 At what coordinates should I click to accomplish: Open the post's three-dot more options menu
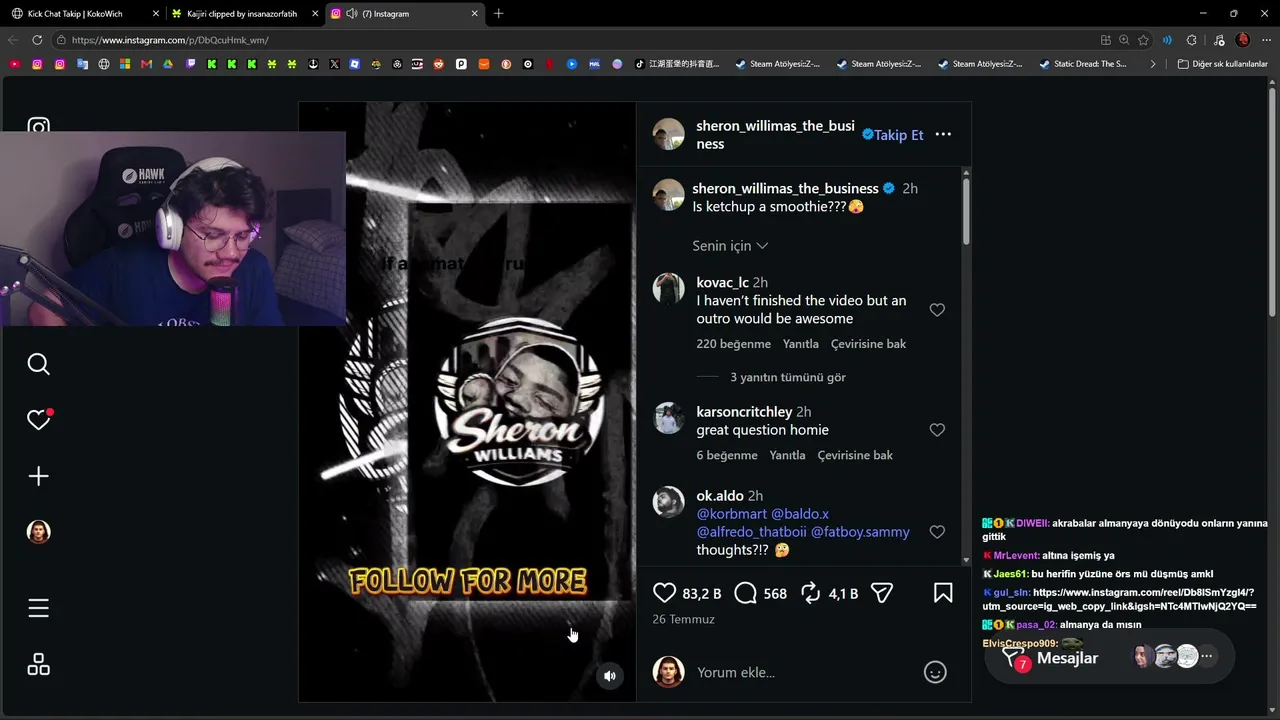click(x=943, y=134)
